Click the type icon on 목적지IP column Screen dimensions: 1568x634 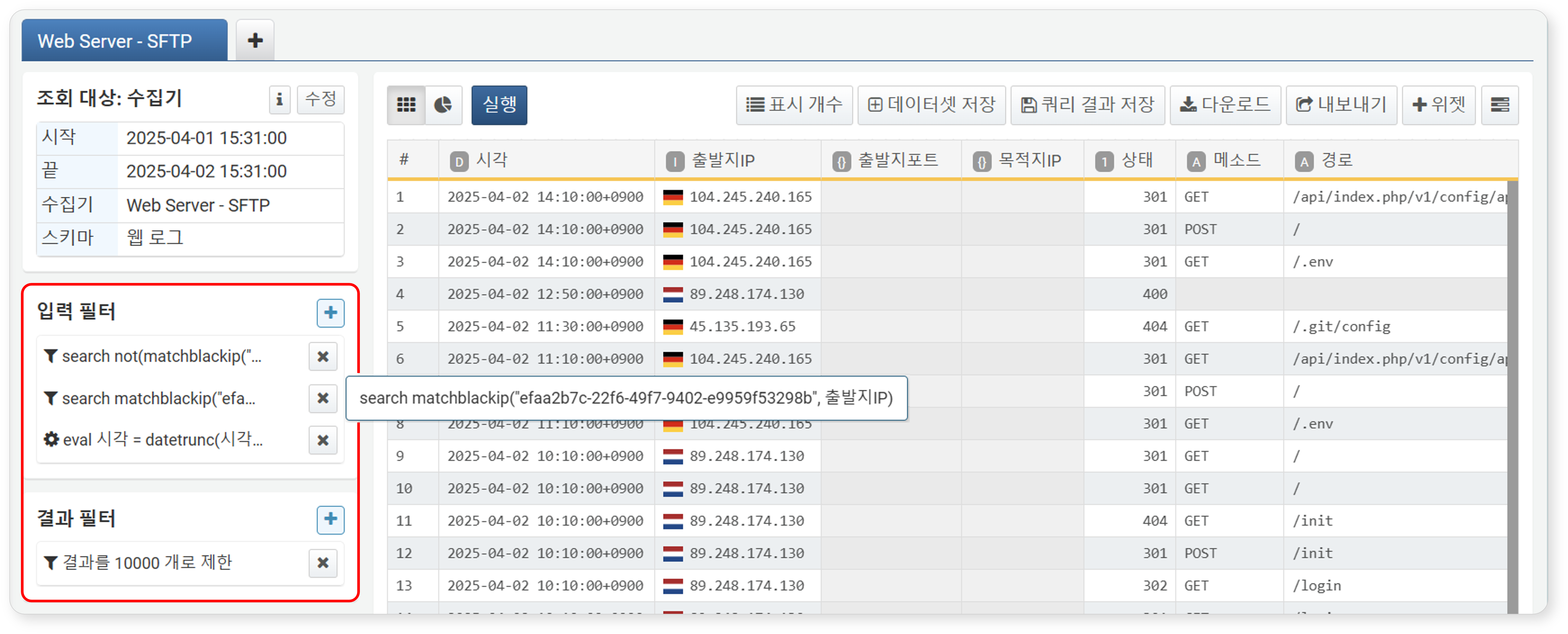pos(982,162)
